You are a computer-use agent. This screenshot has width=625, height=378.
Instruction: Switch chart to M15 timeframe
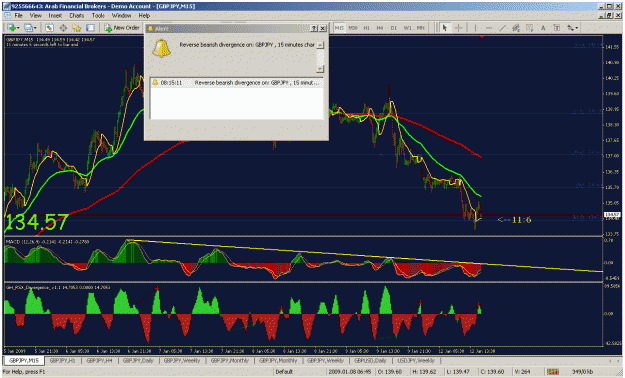coord(339,28)
